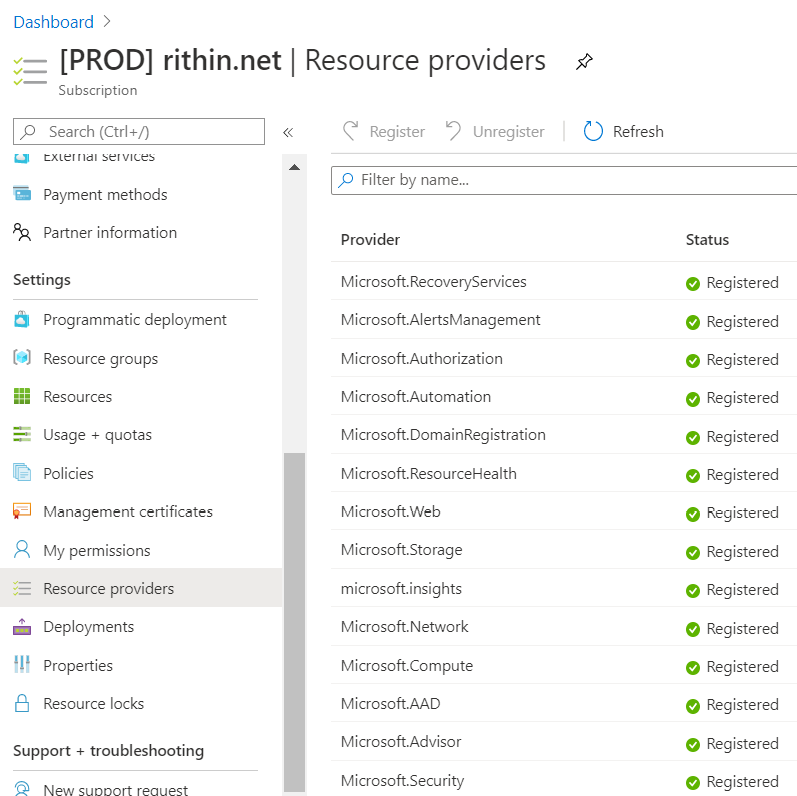797x796 pixels.
Task: Collapse the sidebar with double chevron
Action: click(288, 132)
